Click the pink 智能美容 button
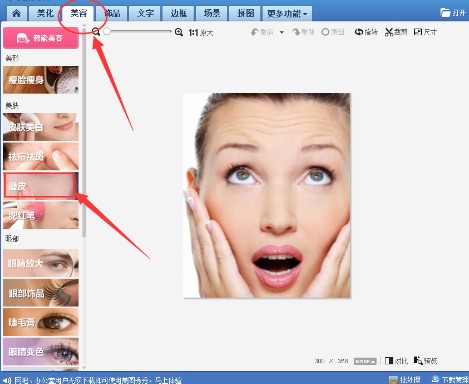This screenshot has height=384, width=469. [41, 38]
